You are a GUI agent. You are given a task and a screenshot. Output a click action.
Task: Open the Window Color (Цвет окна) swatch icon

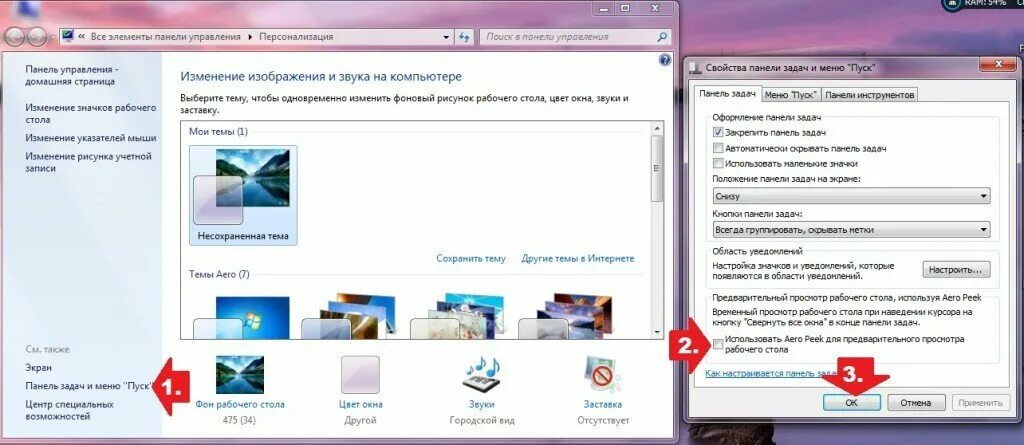tap(360, 374)
